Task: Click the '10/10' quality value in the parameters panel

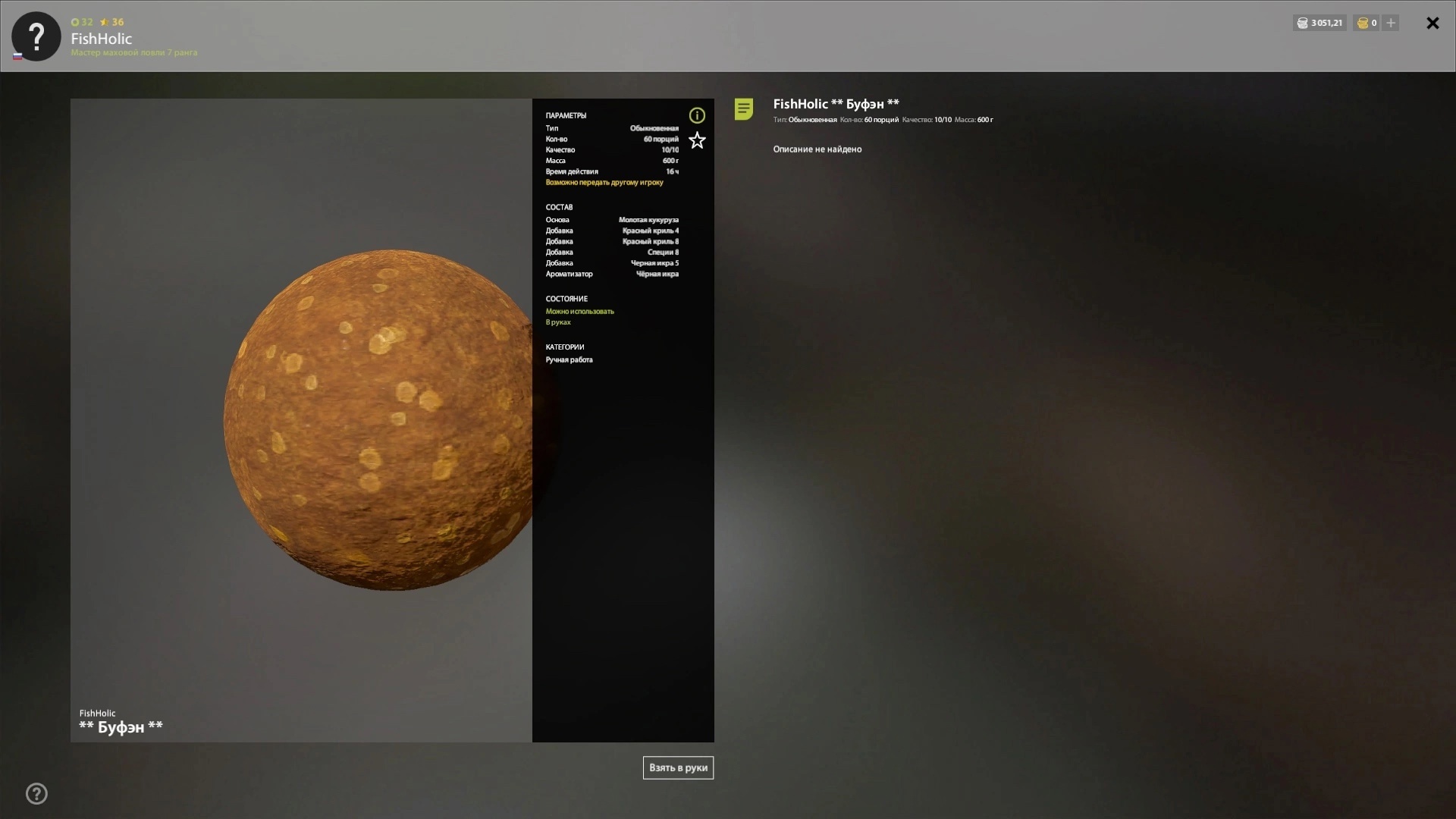Action: pos(670,149)
